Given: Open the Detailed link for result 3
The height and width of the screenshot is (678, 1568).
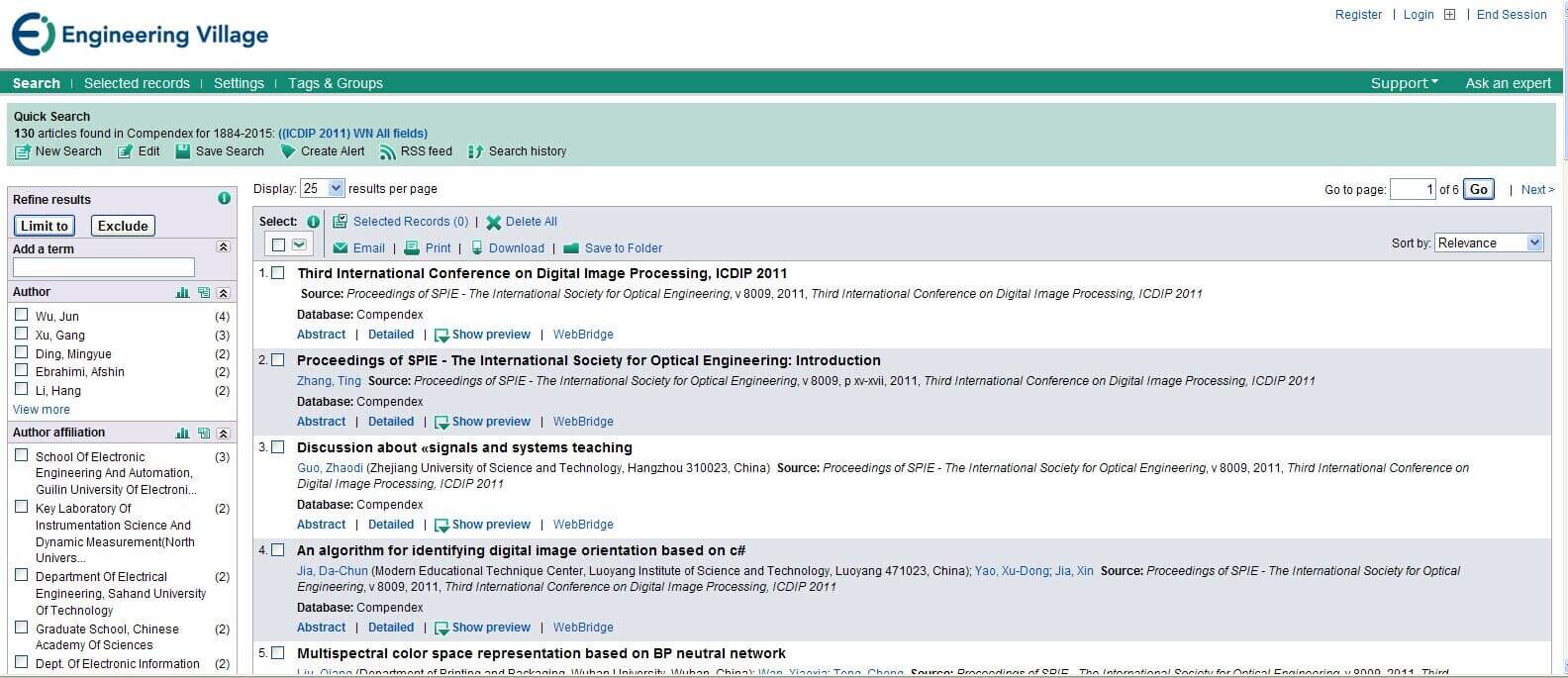Looking at the screenshot, I should (391, 525).
